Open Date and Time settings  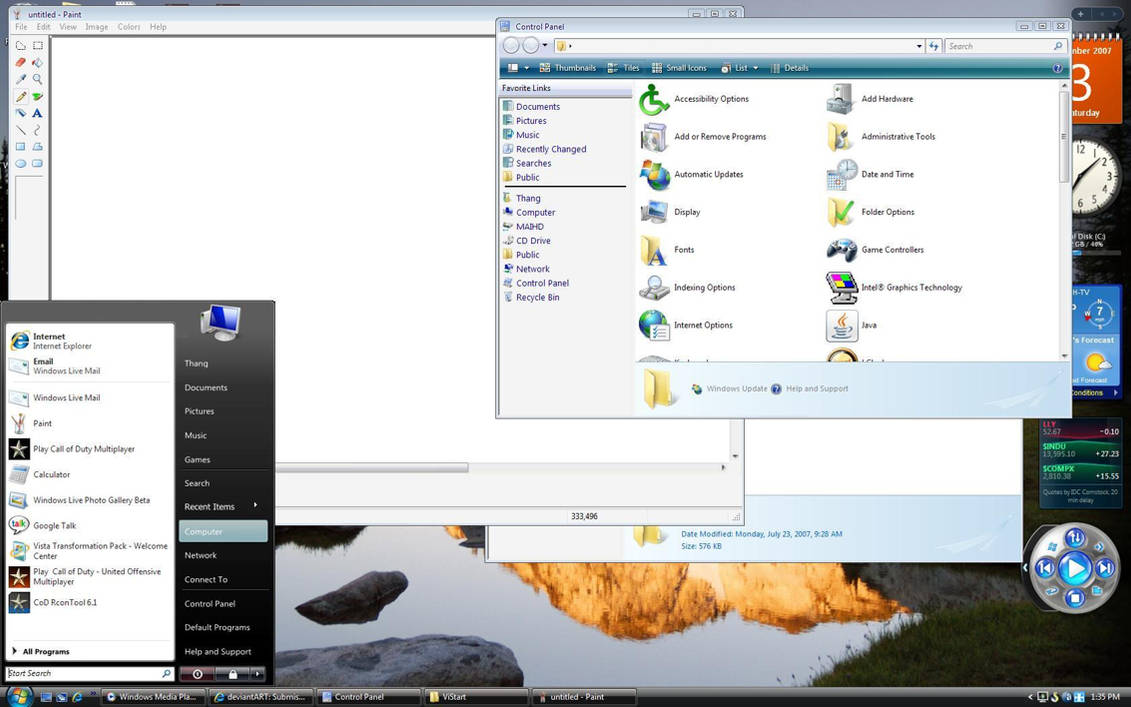tap(886, 174)
